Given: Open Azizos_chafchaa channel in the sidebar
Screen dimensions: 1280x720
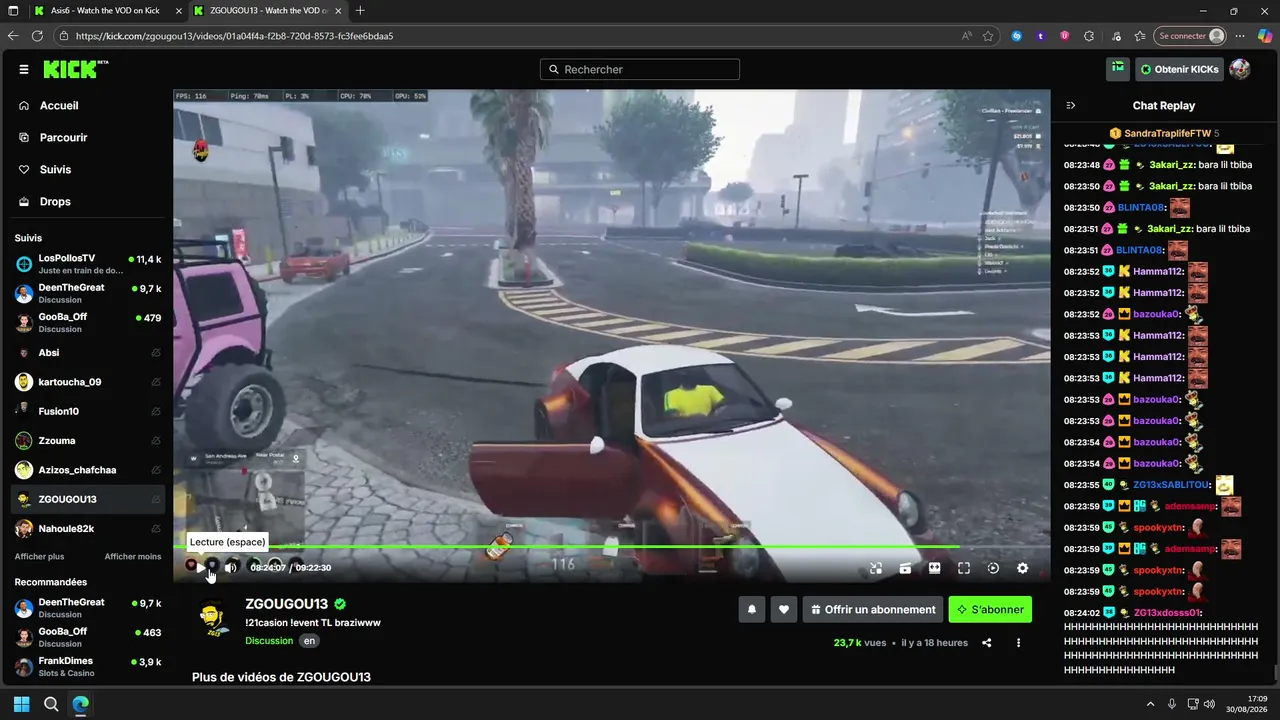Looking at the screenshot, I should click(x=88, y=470).
